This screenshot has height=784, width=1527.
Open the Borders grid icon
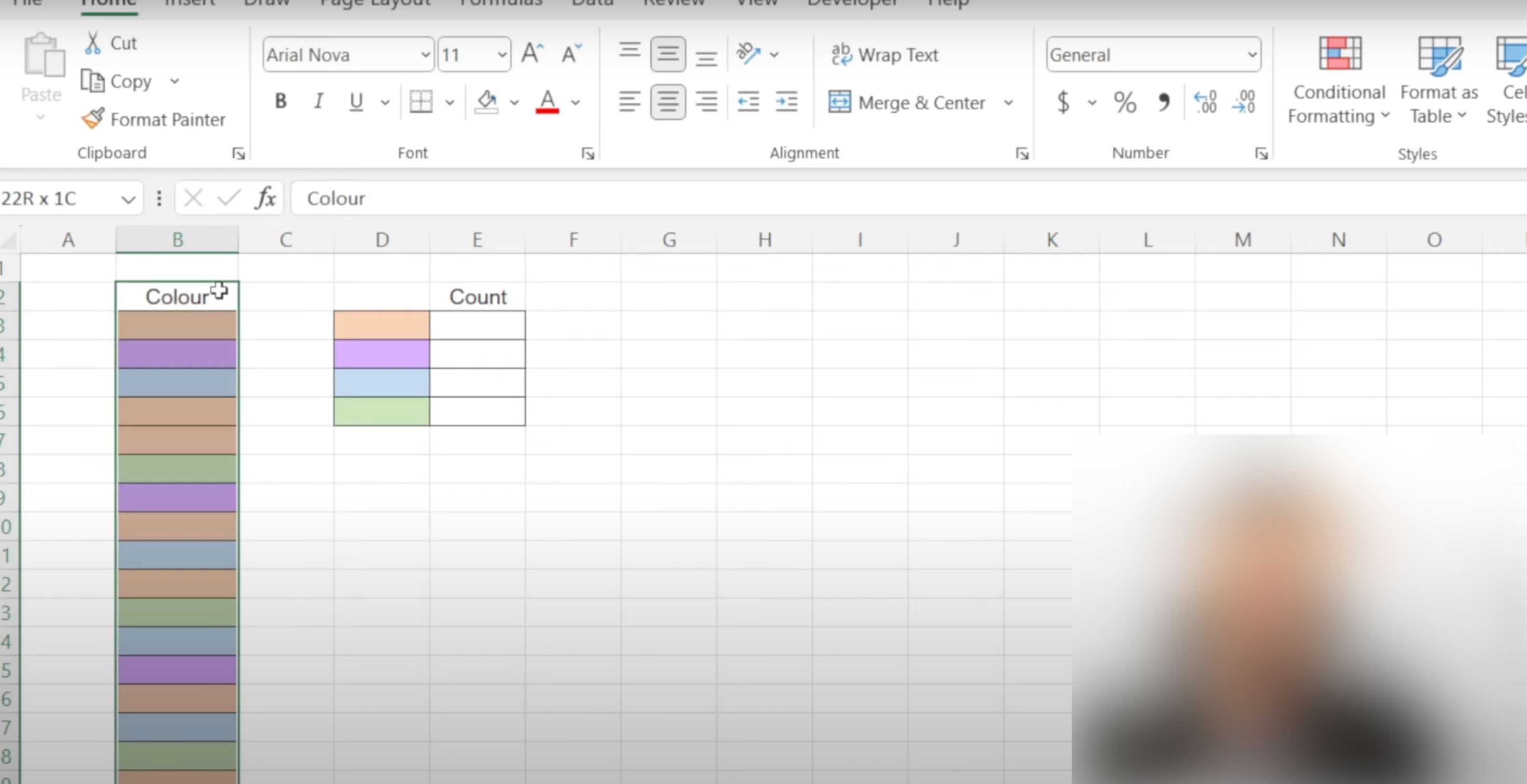coord(421,102)
